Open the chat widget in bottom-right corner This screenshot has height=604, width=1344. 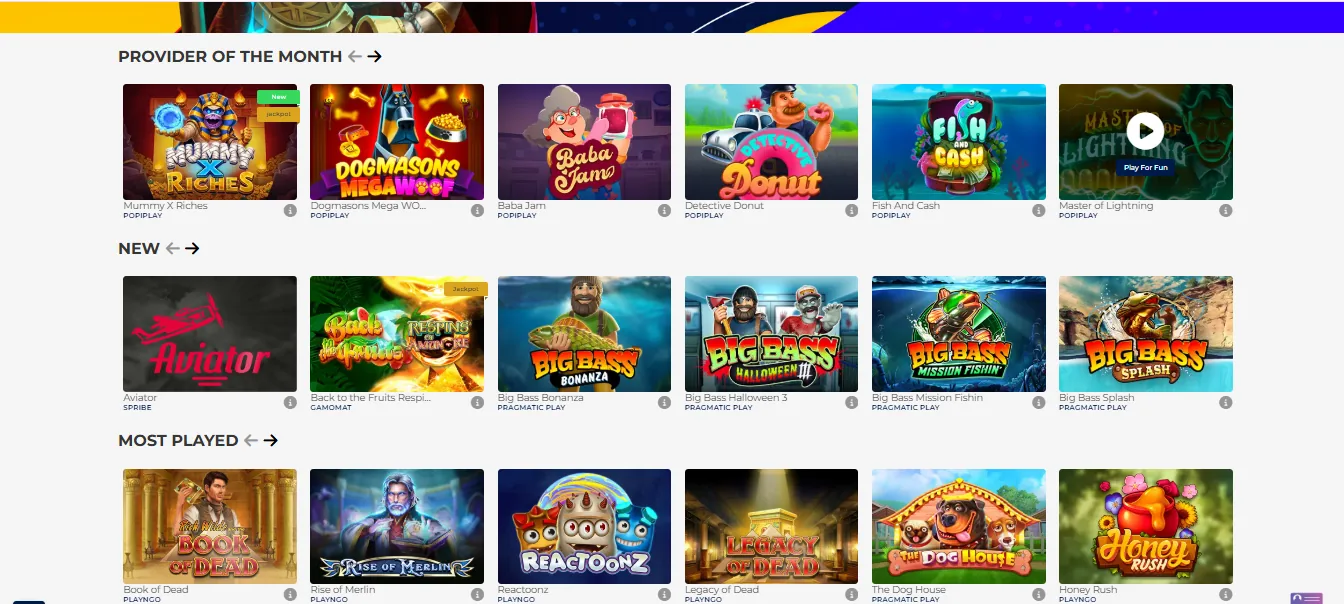[x=1306, y=598]
